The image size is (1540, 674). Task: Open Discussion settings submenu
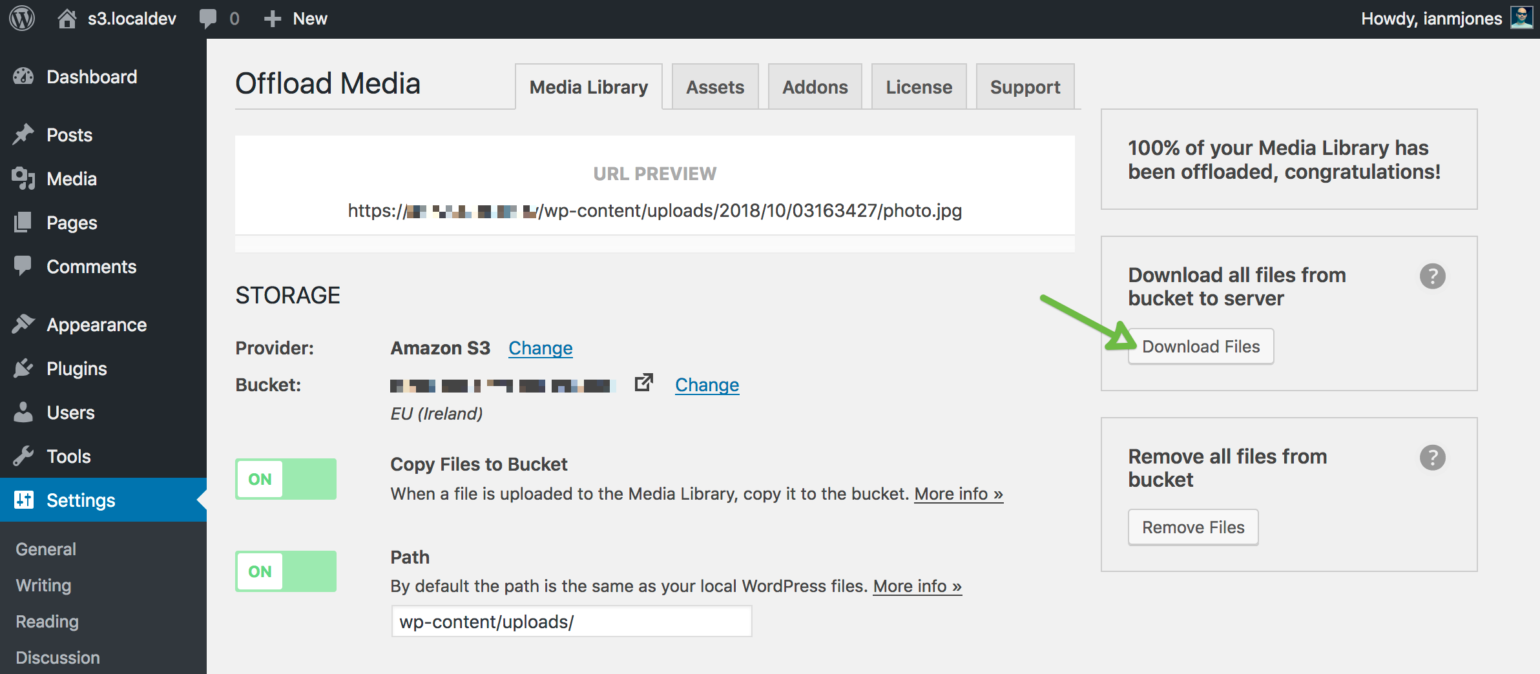coord(58,657)
